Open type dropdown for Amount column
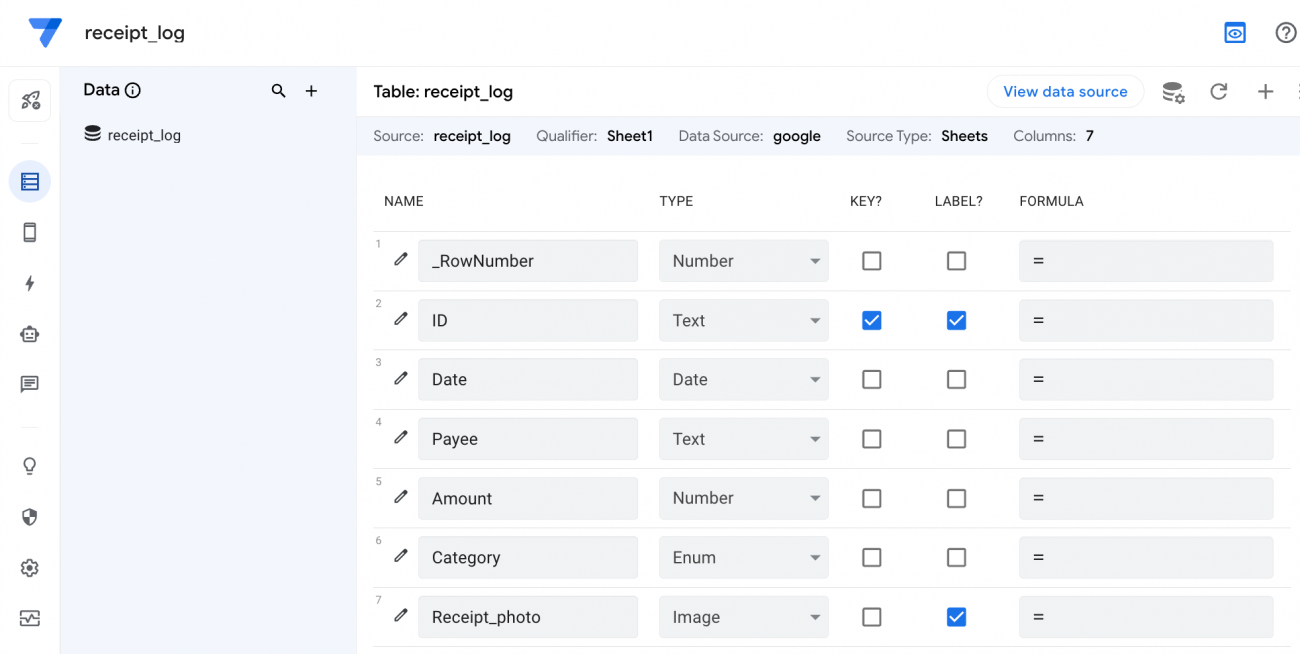 click(x=744, y=498)
